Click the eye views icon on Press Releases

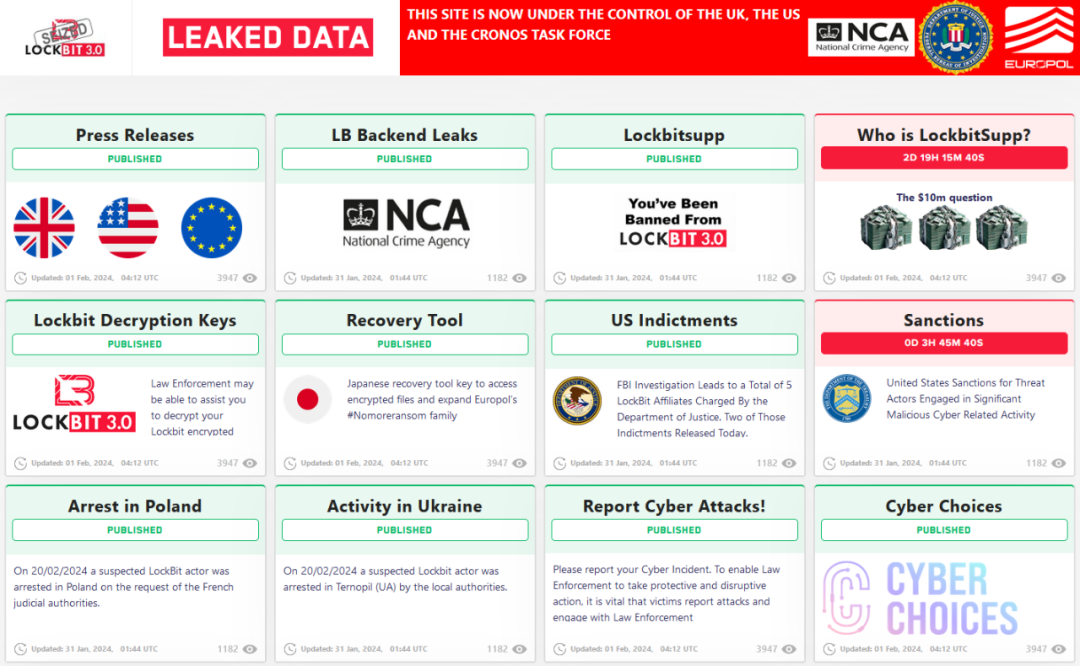(x=250, y=278)
